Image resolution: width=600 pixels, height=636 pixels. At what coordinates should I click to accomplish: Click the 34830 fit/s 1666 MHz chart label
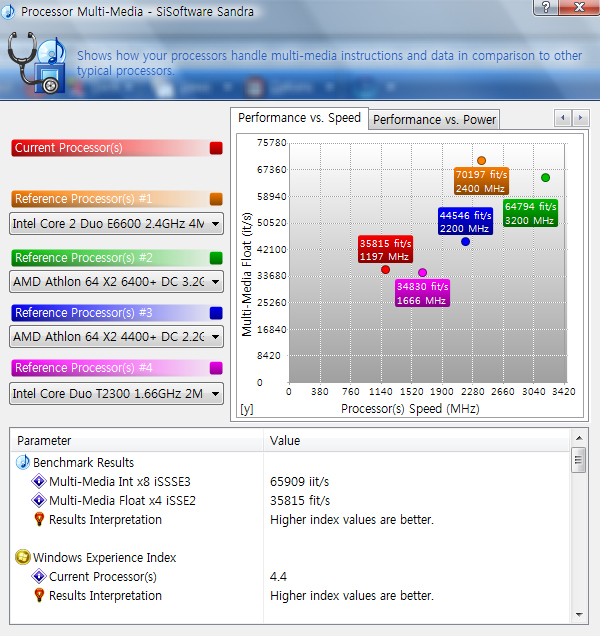(422, 293)
